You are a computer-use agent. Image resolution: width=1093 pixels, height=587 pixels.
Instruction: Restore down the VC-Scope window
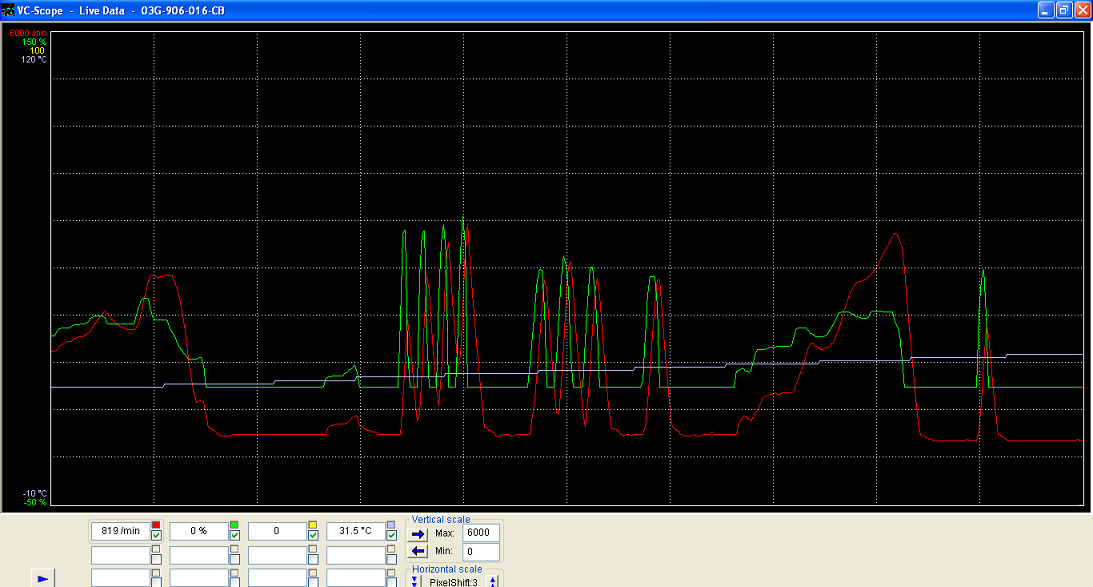tap(1063, 9)
